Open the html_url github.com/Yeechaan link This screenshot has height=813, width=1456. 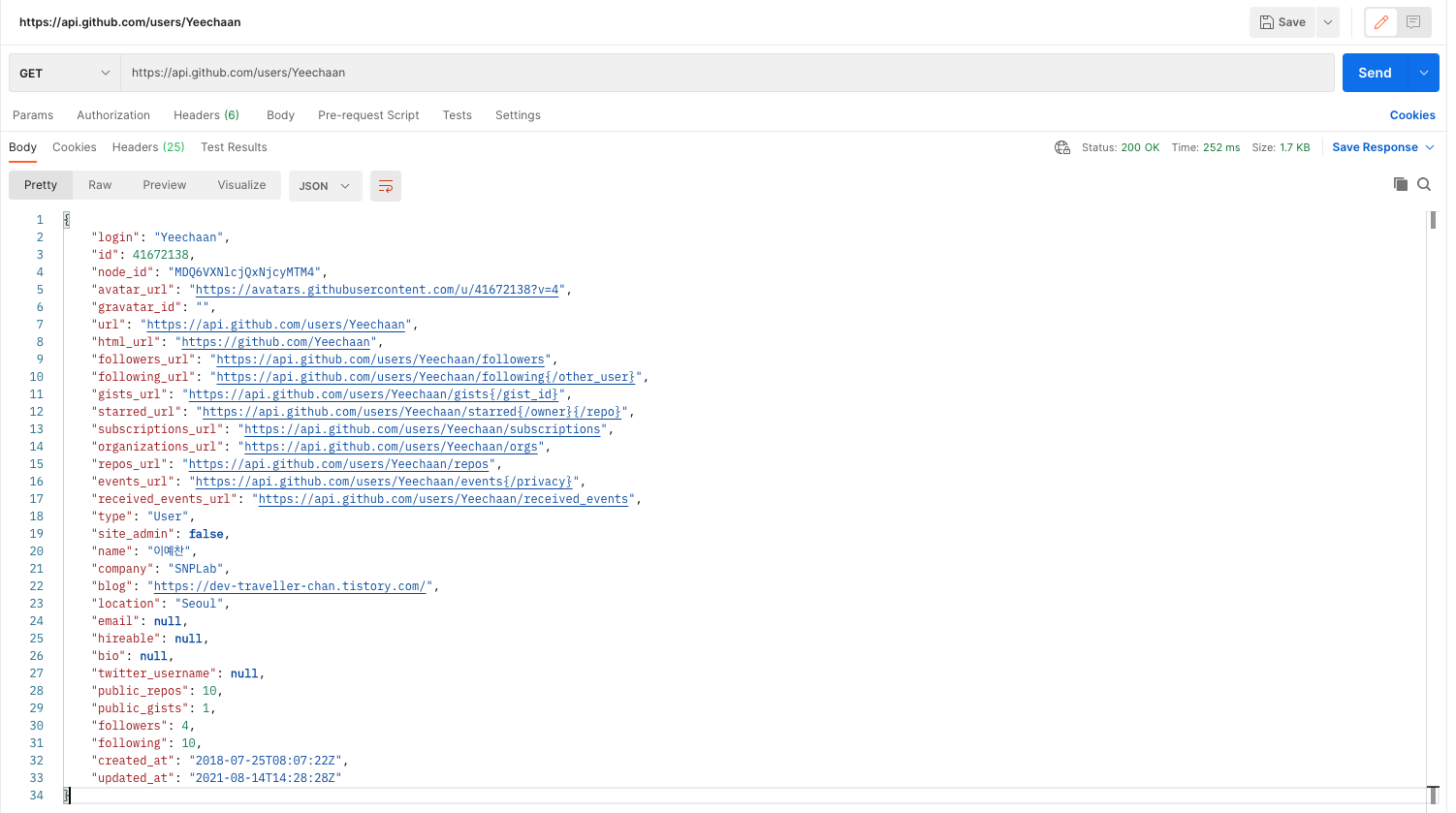click(x=276, y=342)
